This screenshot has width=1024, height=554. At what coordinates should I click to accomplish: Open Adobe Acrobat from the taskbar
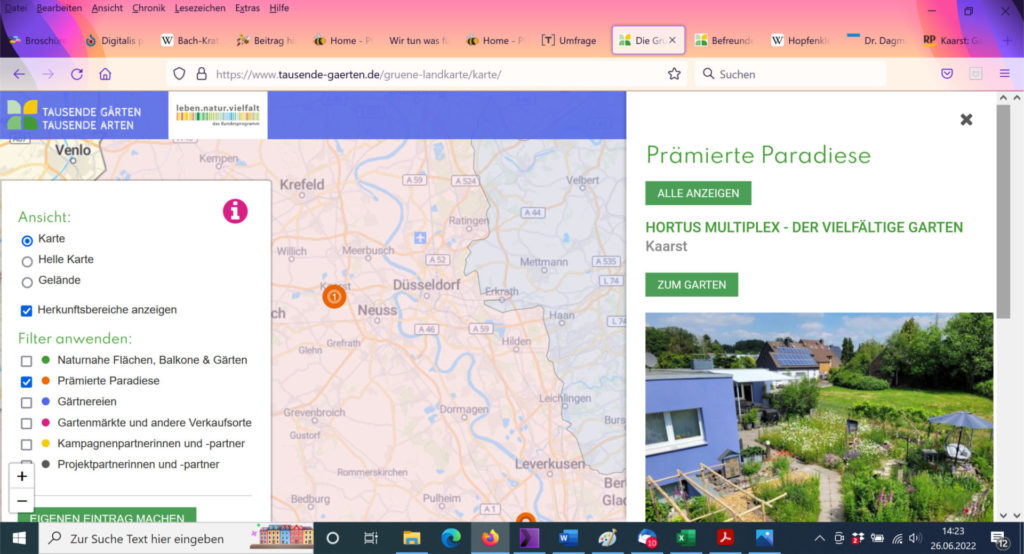(725, 538)
